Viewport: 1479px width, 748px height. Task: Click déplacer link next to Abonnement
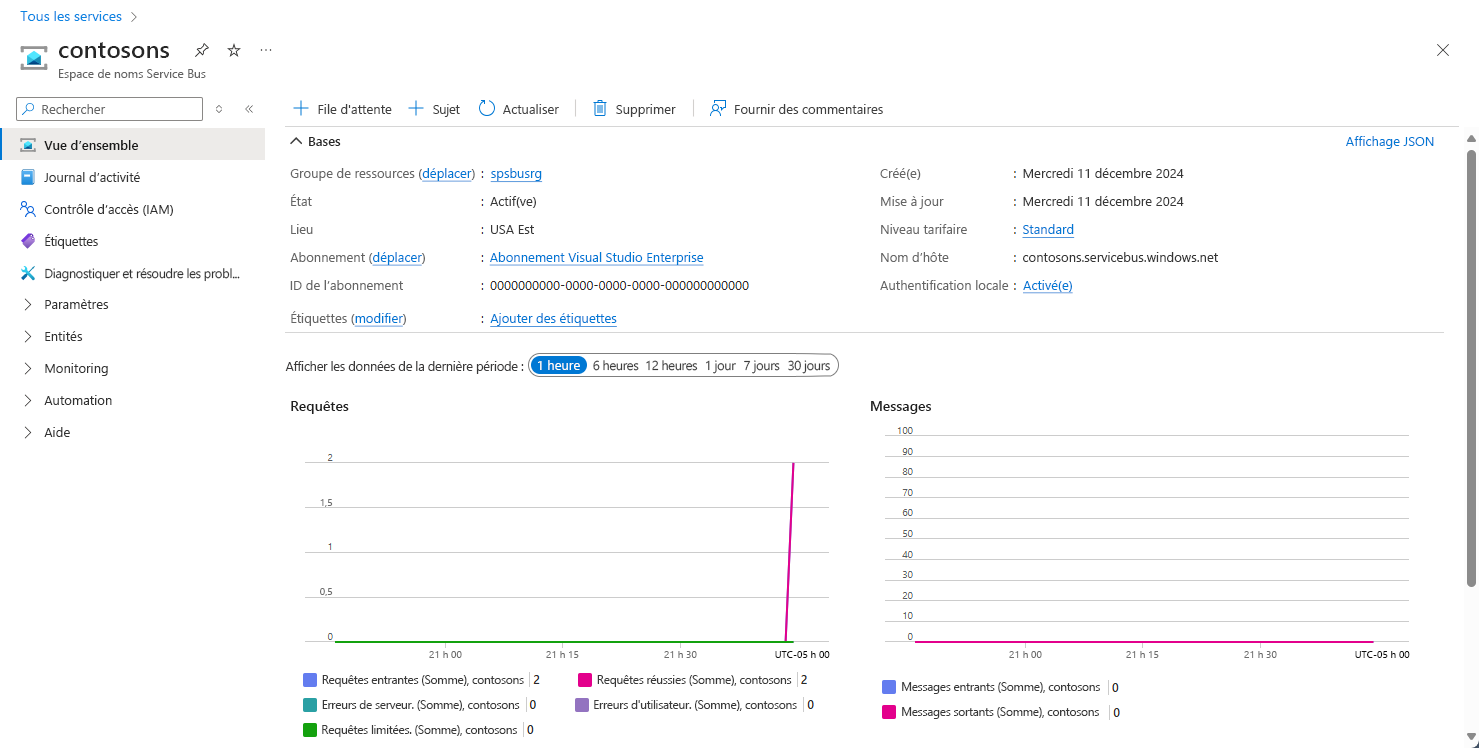(397, 258)
